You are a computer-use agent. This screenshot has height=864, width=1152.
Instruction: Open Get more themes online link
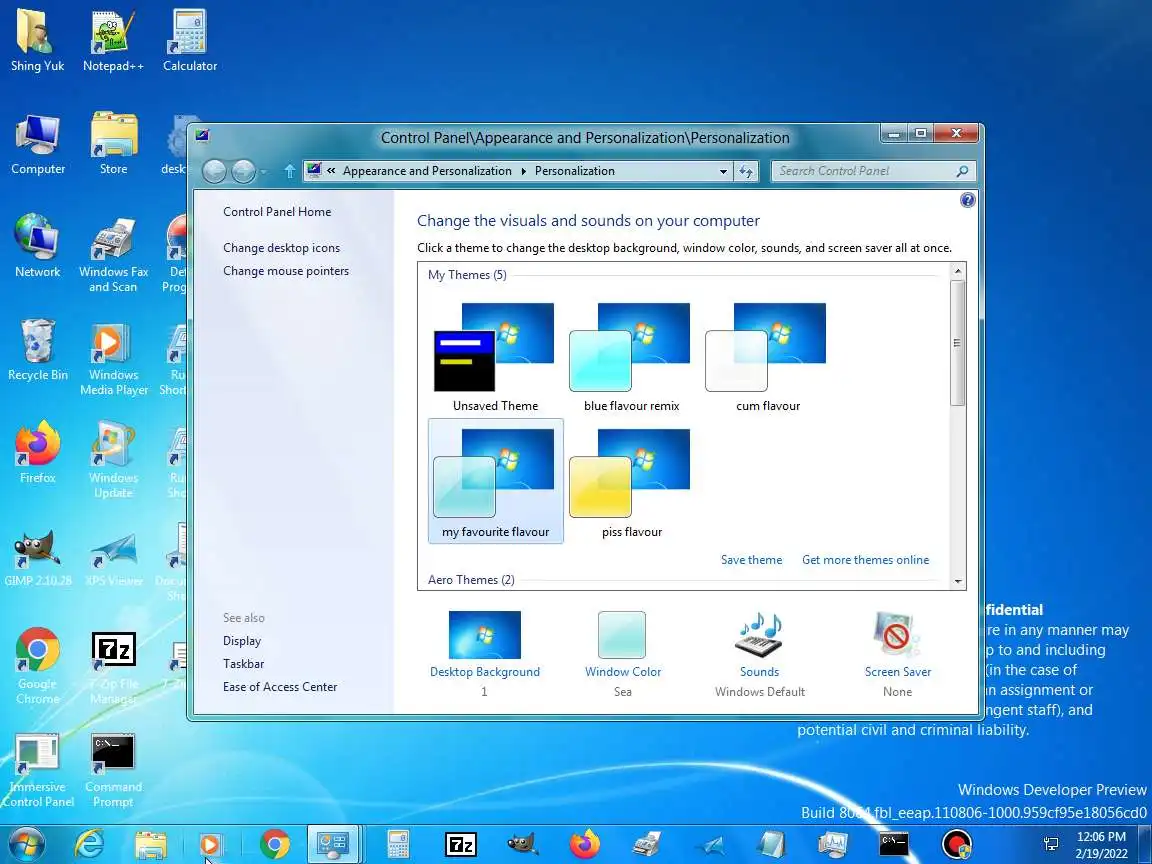(x=865, y=560)
